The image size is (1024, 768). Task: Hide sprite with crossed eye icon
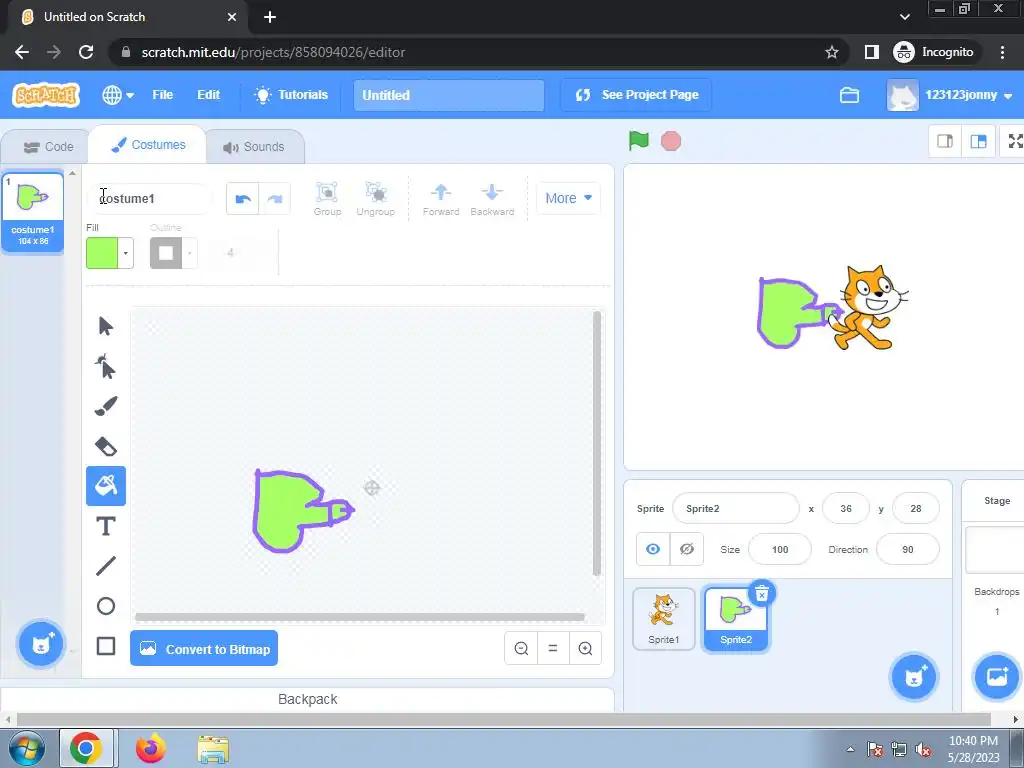click(x=686, y=549)
